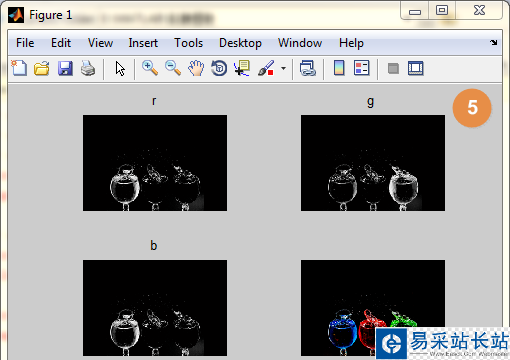
Task: Open the View menu
Action: pyautogui.click(x=100, y=43)
